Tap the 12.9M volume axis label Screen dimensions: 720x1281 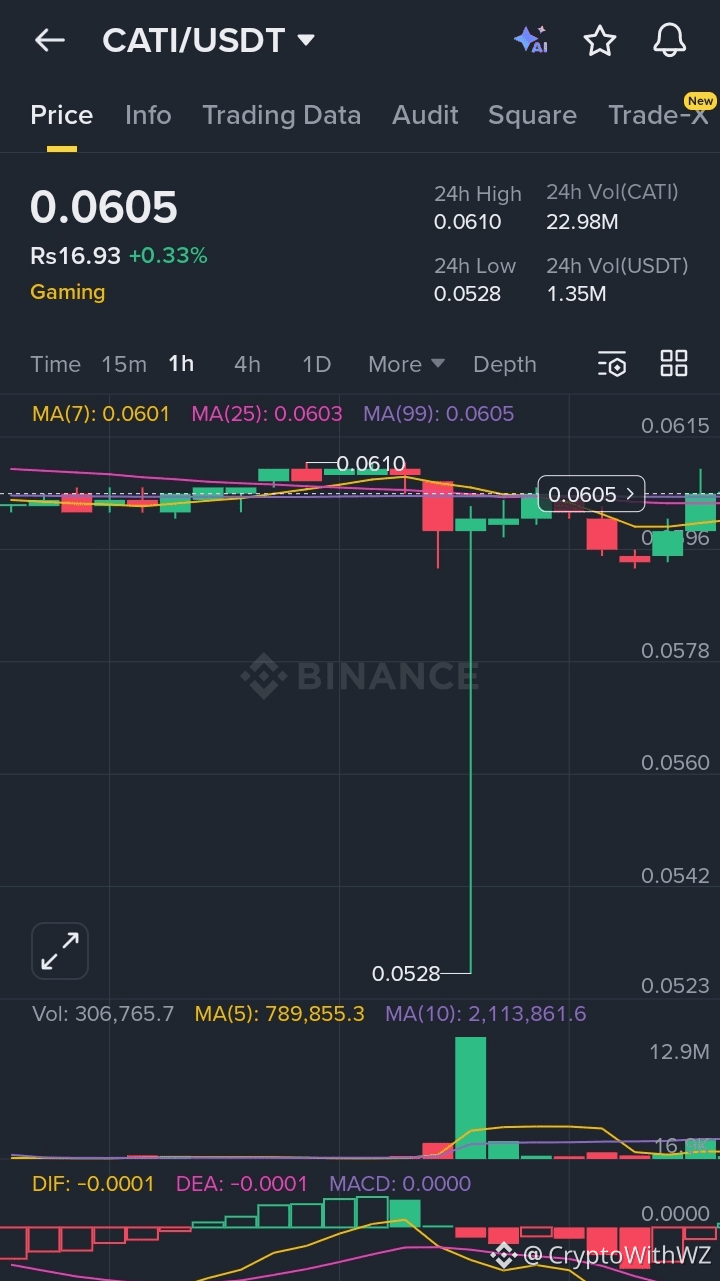click(x=680, y=1052)
